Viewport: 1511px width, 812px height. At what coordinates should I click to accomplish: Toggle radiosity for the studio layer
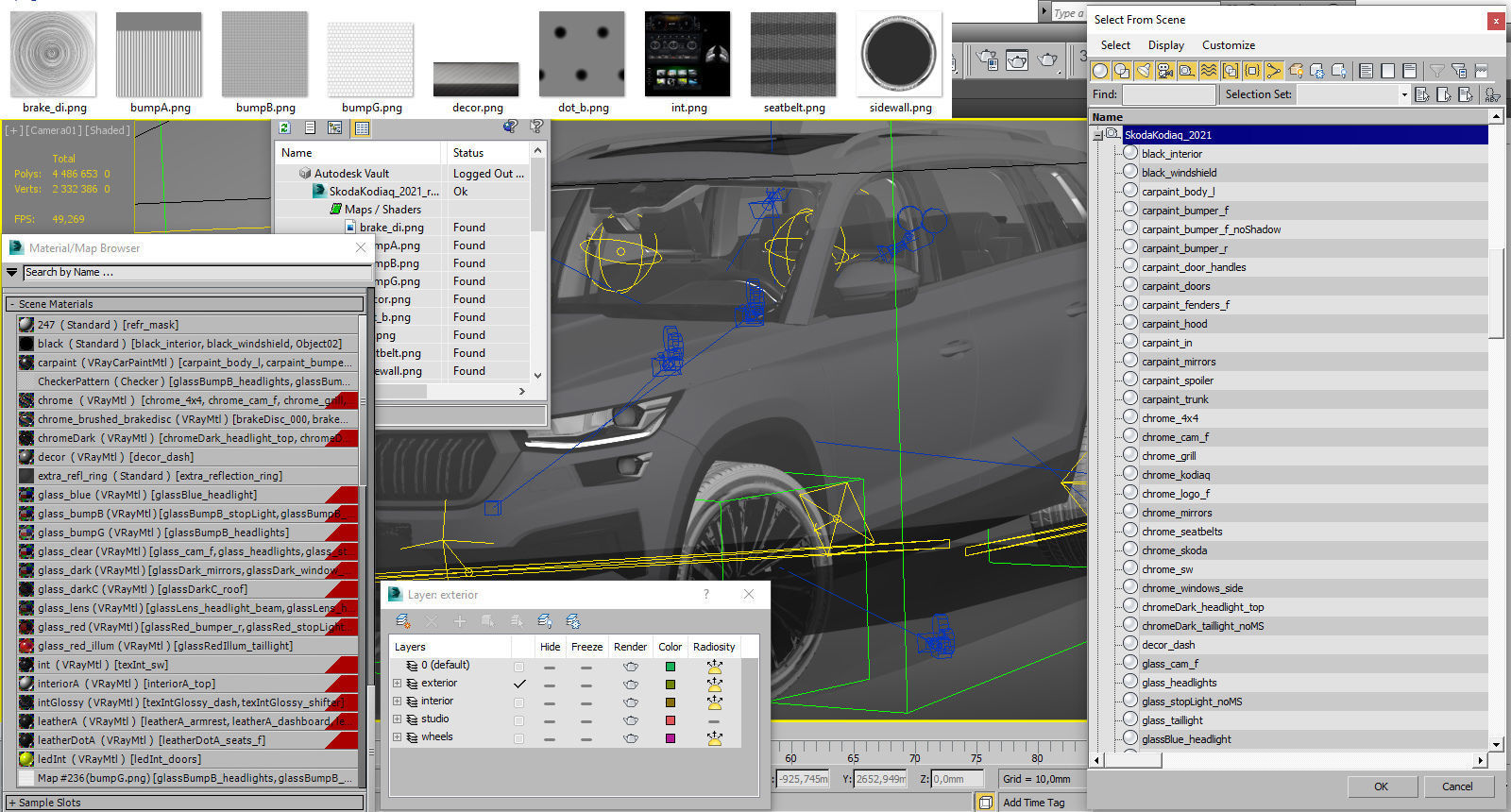[714, 720]
